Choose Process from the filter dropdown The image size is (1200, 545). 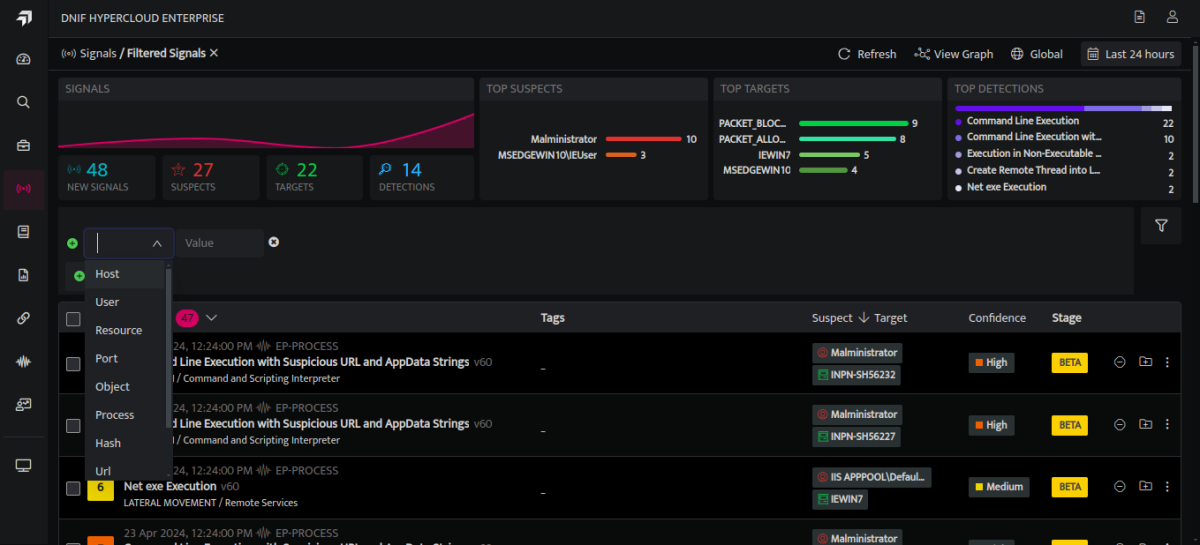(125, 415)
